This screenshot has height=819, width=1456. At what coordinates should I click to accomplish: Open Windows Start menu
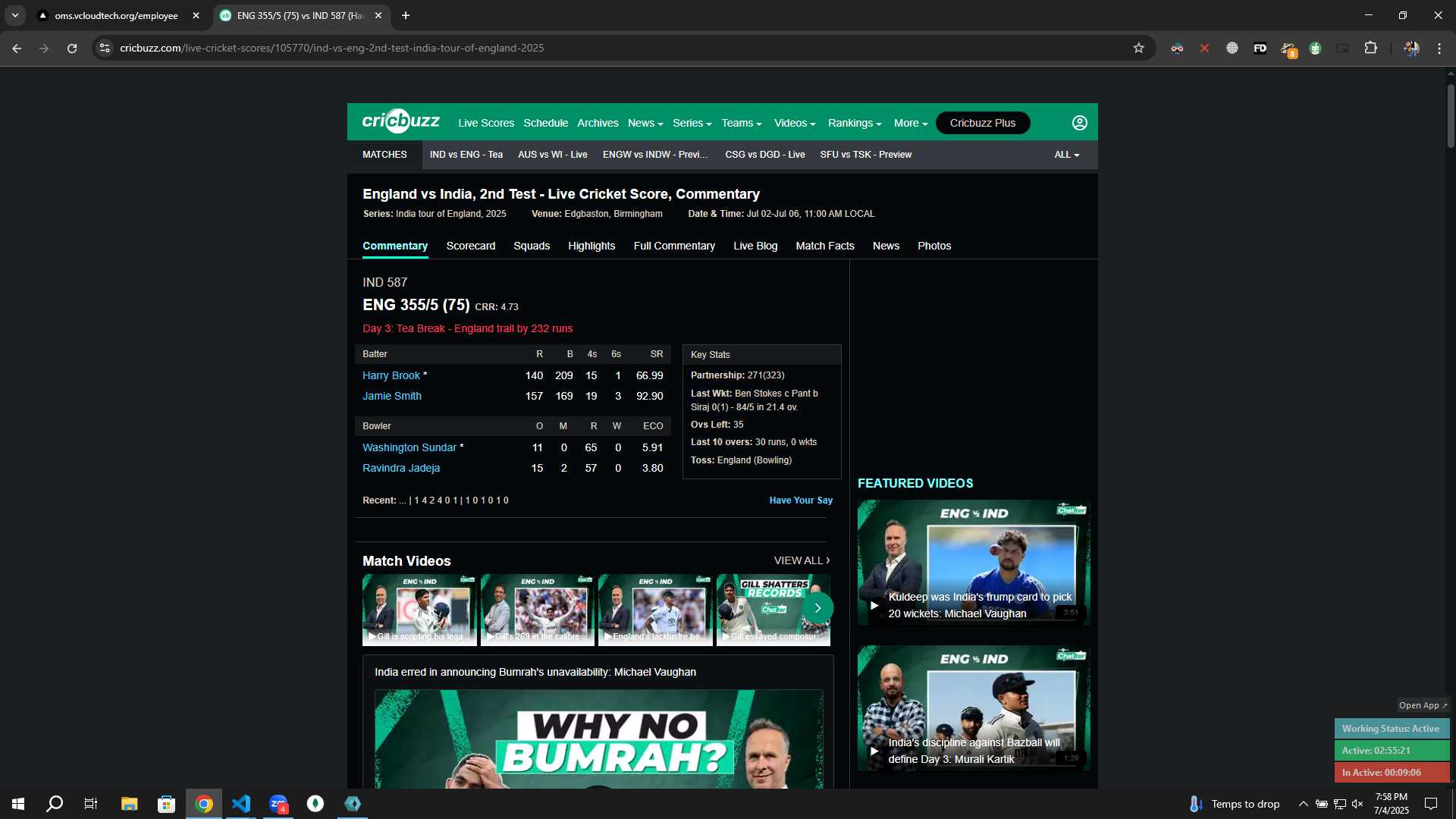(x=18, y=804)
